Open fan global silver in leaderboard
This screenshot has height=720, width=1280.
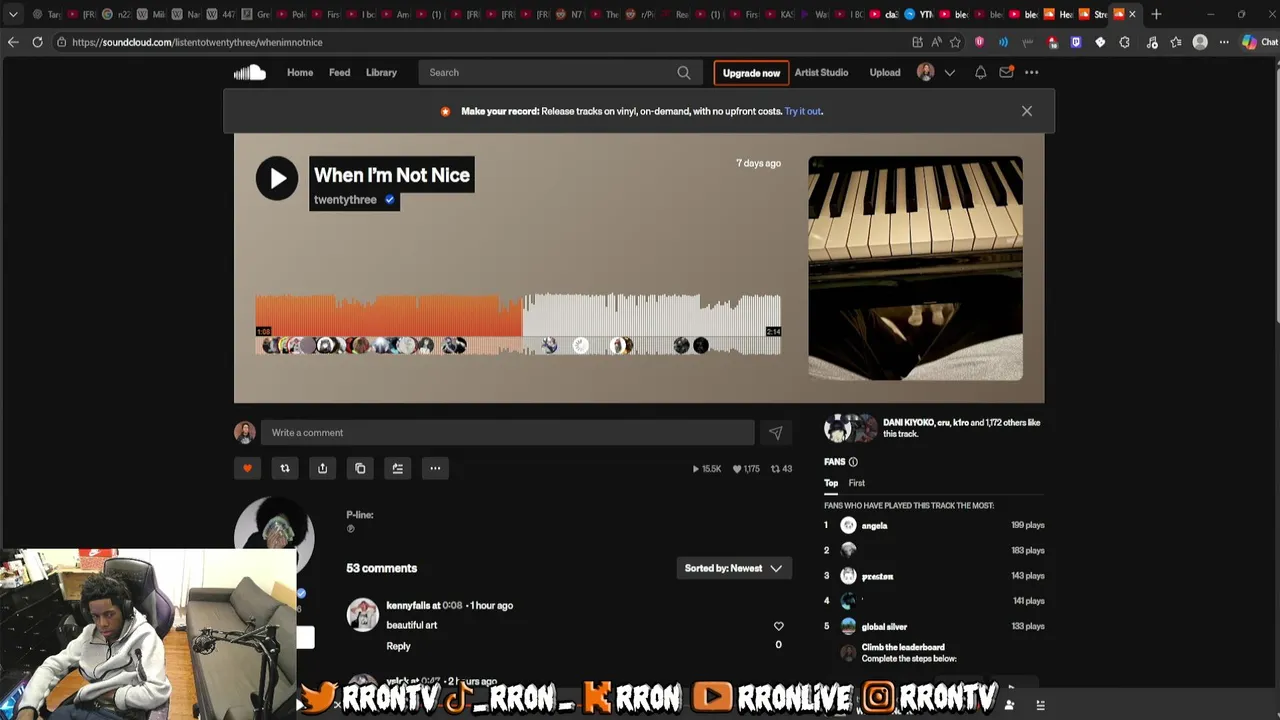884,627
